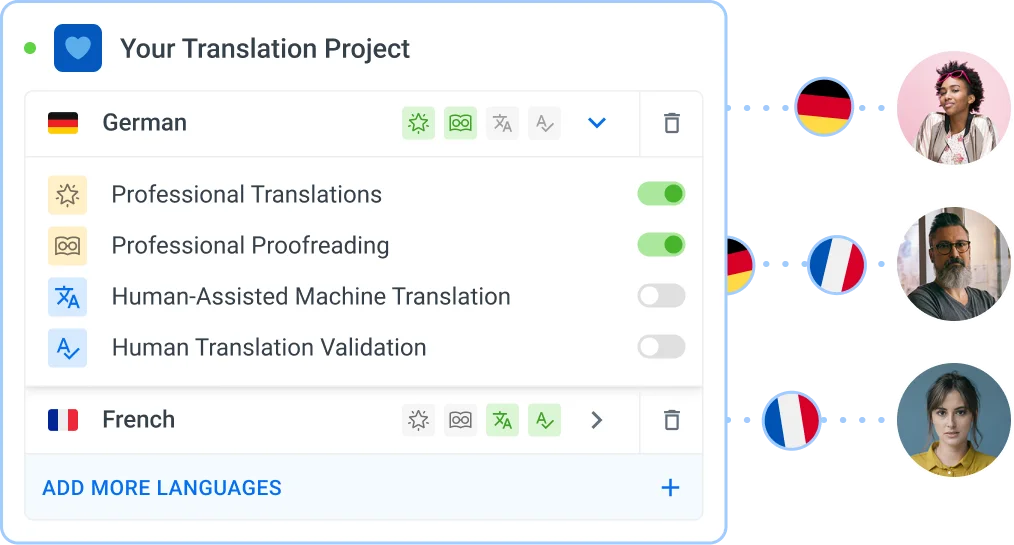Delete the German language row
The height and width of the screenshot is (545, 1014).
tap(672, 123)
